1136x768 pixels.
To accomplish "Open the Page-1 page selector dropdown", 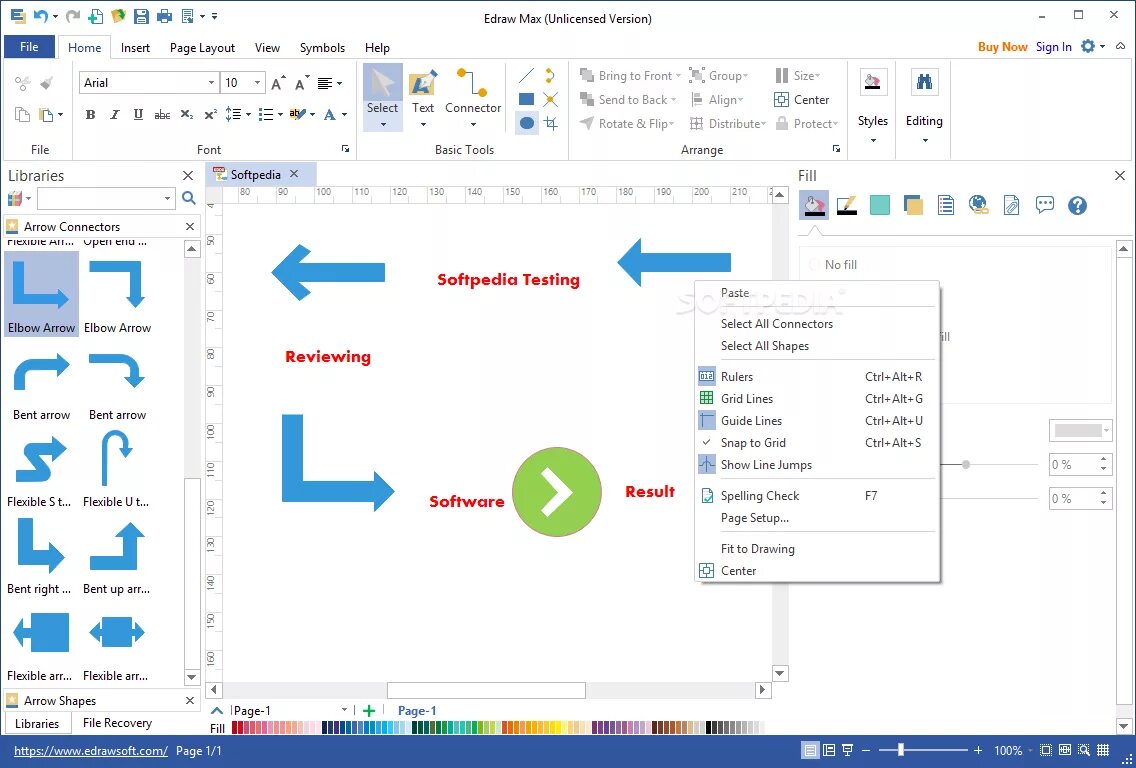I will (344, 710).
